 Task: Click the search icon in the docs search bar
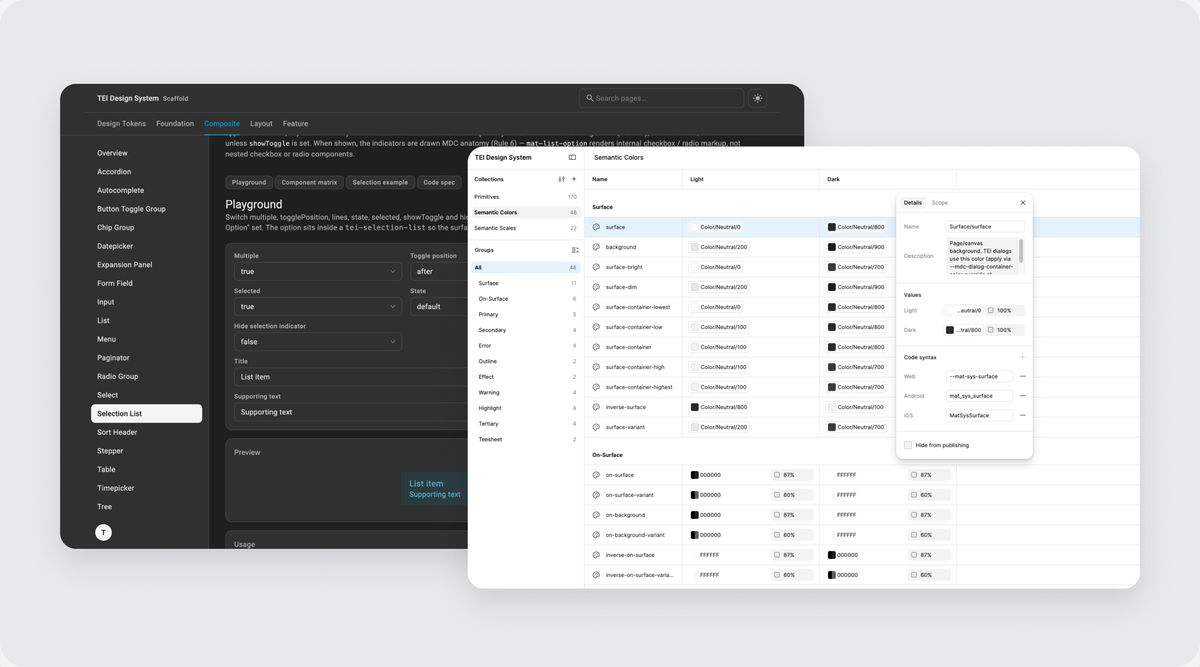point(590,98)
